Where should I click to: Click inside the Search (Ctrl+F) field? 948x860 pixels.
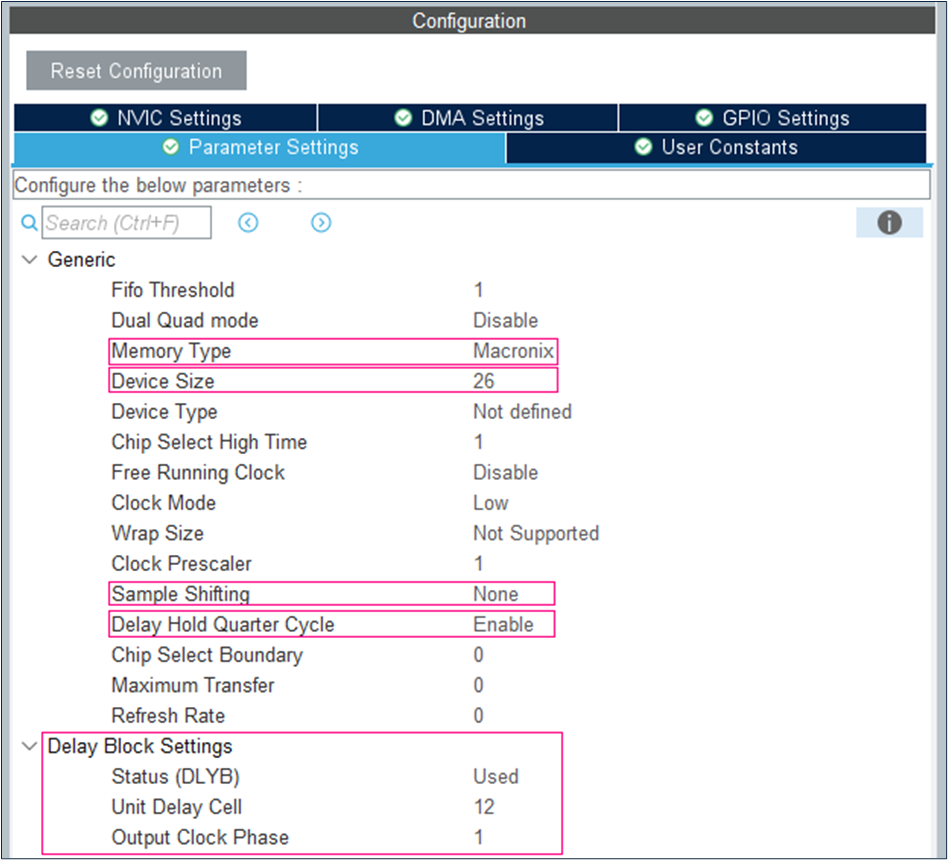tap(125, 222)
